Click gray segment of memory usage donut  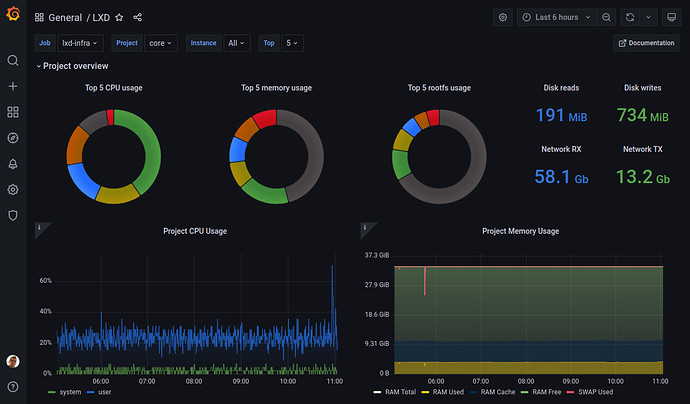point(315,156)
